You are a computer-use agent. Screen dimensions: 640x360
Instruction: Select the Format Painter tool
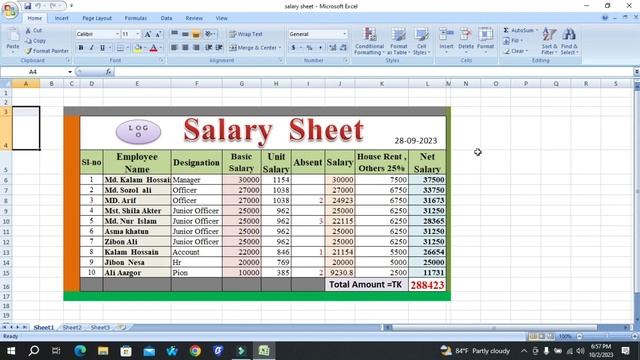[47, 51]
